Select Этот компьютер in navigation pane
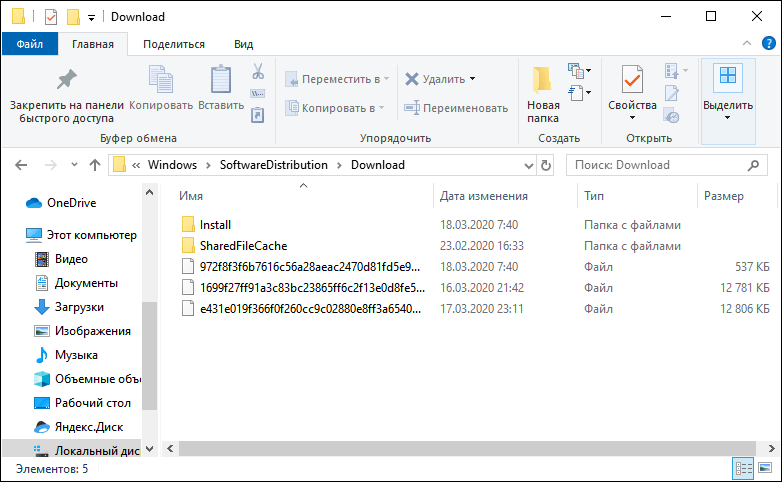The image size is (782, 482). coord(91,235)
